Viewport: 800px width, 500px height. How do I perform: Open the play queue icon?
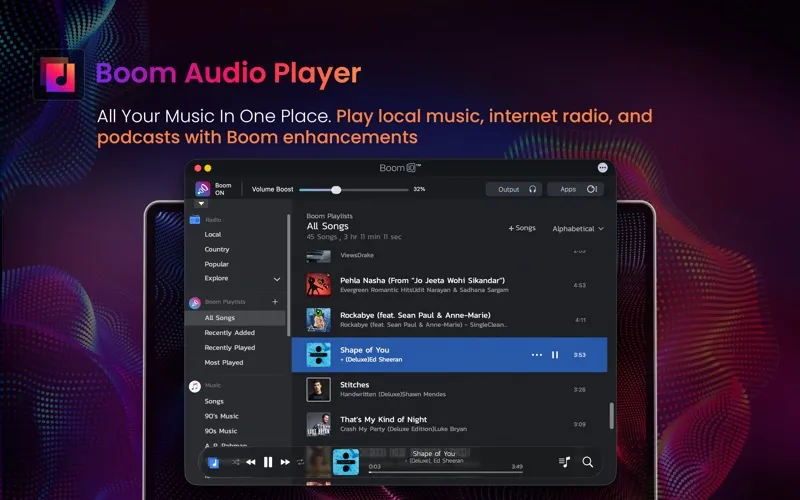click(564, 462)
